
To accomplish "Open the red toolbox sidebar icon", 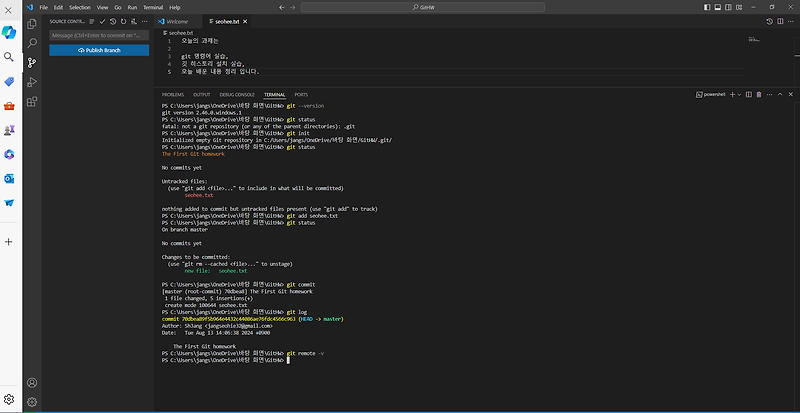I will (x=9, y=106).
